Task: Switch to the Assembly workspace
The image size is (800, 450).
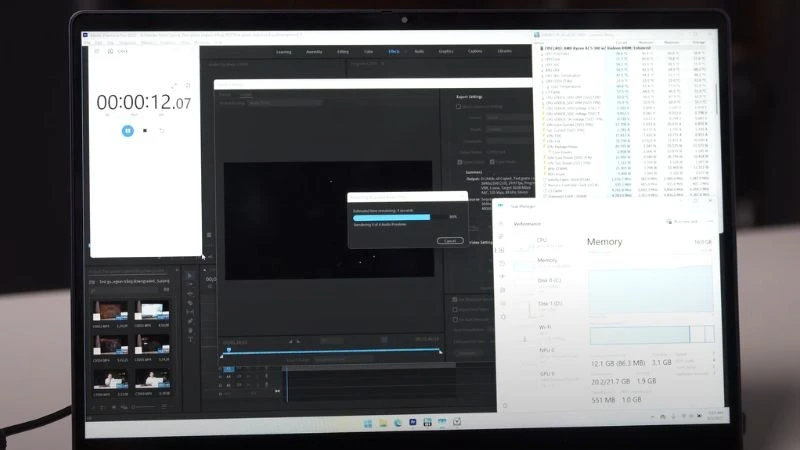Action: click(314, 52)
